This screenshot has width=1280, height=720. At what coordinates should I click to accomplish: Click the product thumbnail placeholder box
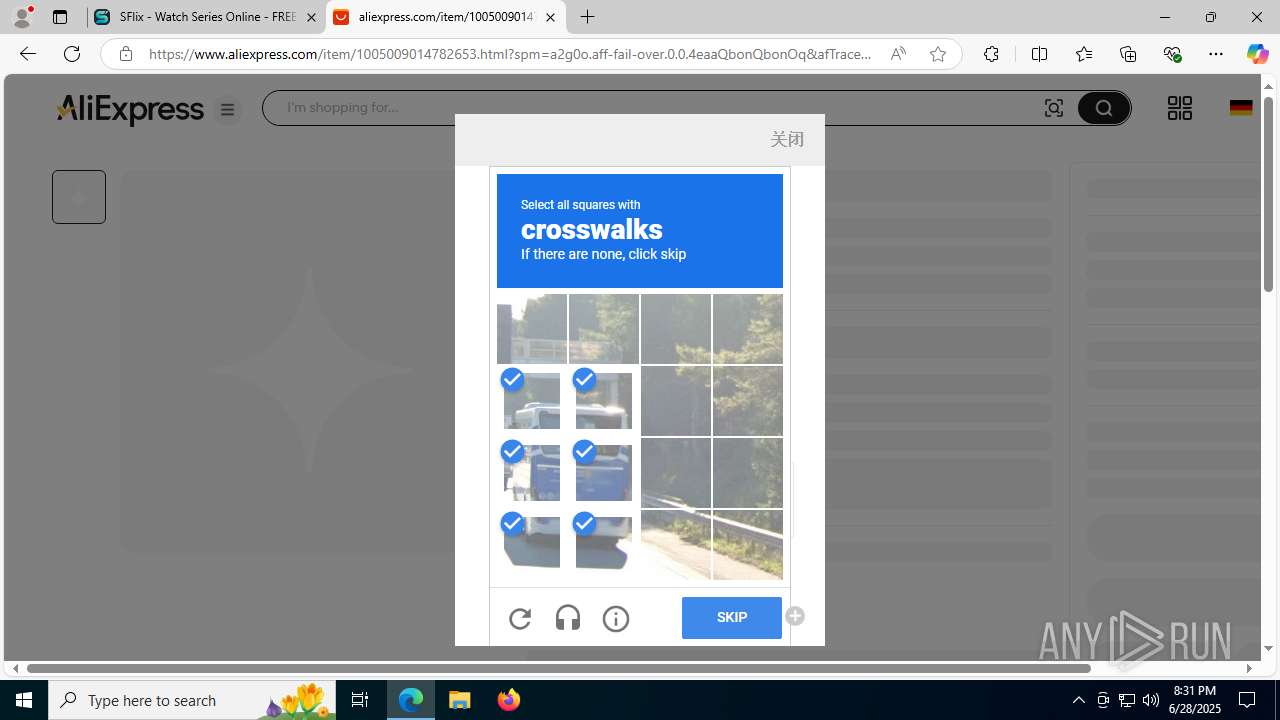click(79, 197)
